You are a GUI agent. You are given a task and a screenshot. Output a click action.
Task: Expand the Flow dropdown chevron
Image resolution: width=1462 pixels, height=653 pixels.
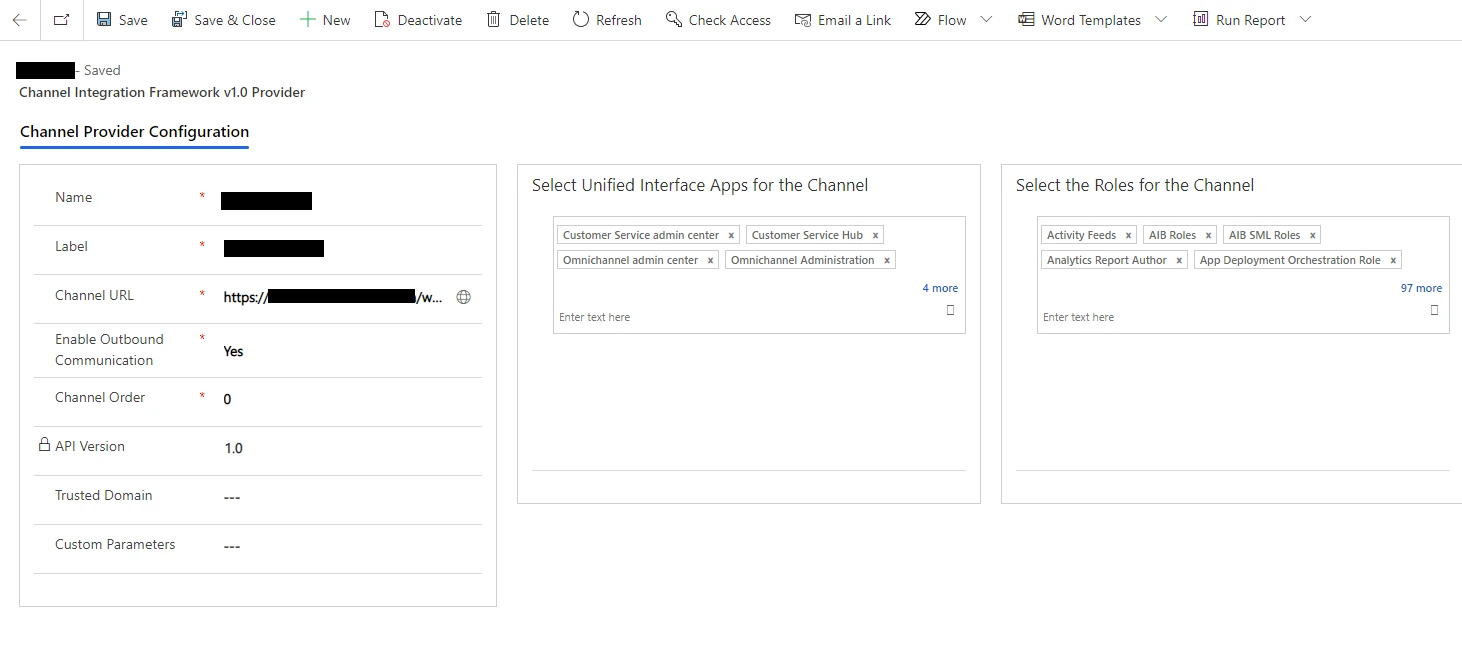[987, 20]
